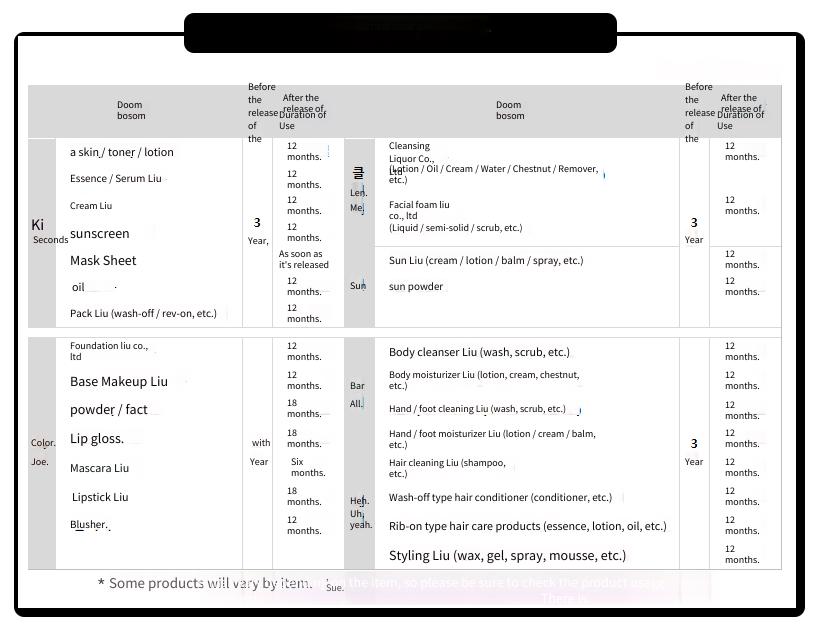Screen dimensions: 820x624
Task: Click 'Styling Liu (wax, gel, spray, mousse, etc.)'
Action: pyautogui.click(x=507, y=555)
